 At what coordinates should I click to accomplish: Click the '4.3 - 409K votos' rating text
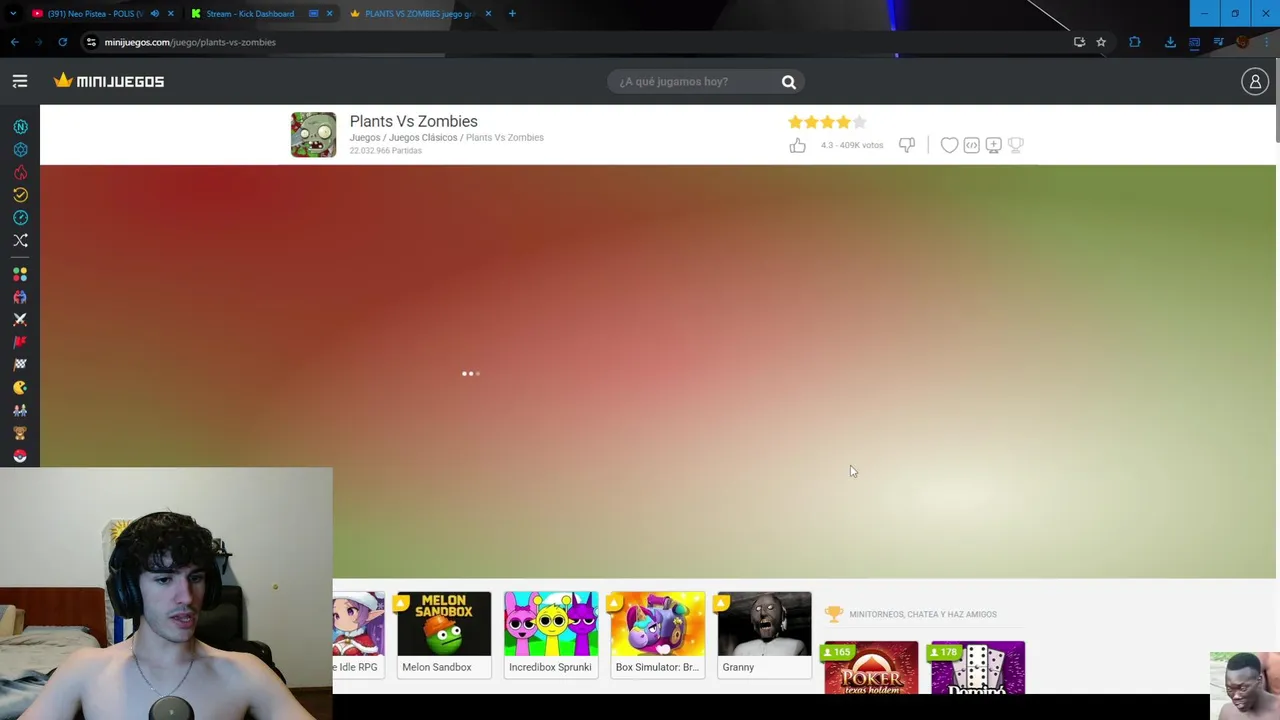852,146
